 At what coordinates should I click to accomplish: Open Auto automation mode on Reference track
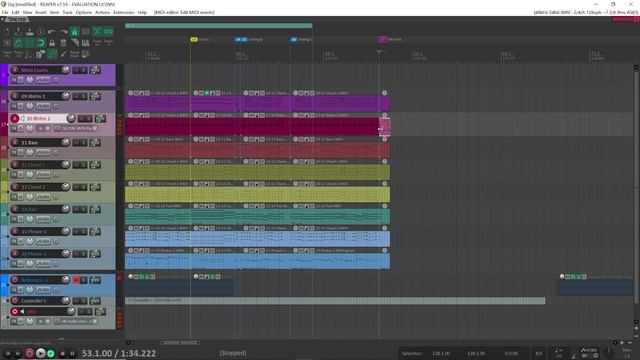(x=43, y=290)
